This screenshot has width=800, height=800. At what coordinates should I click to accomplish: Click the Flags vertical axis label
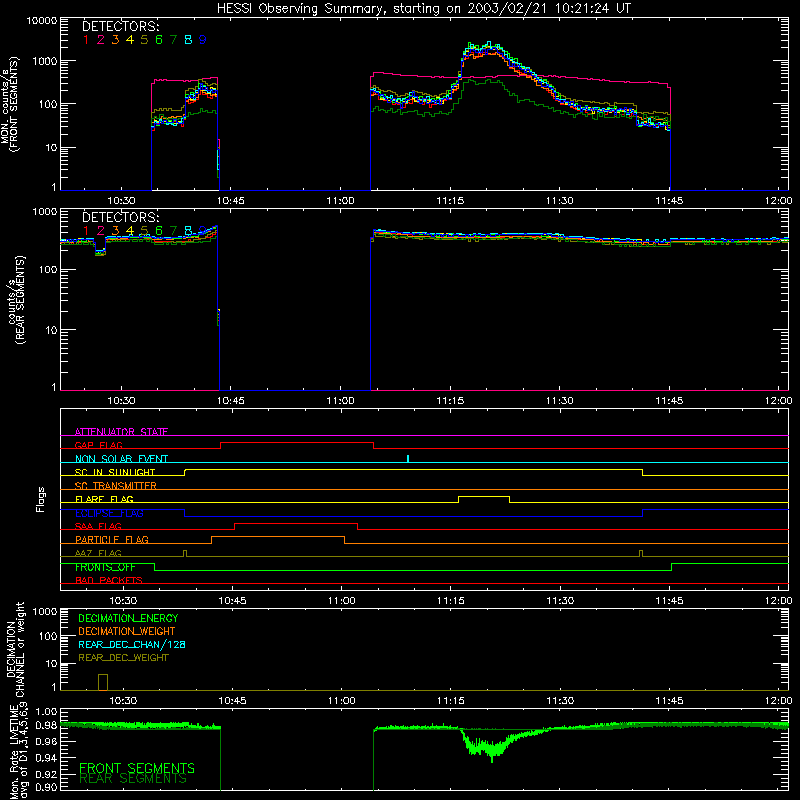pos(40,499)
